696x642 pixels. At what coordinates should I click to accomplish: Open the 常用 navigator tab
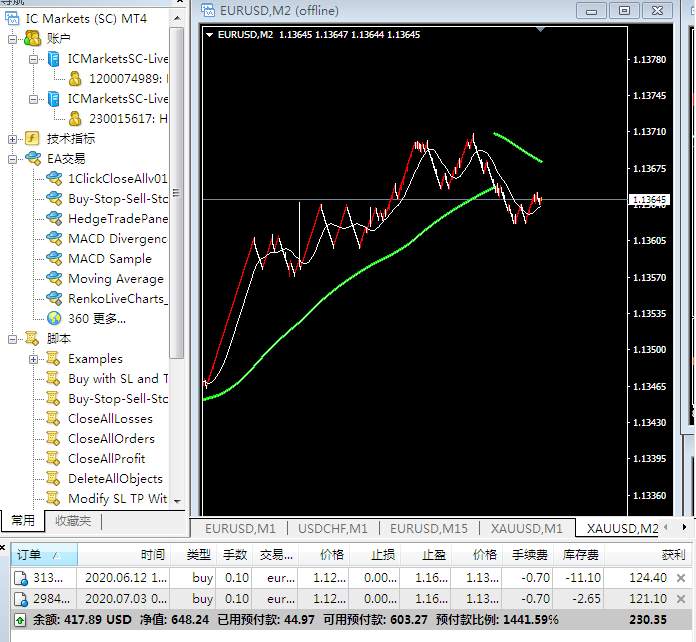pyautogui.click(x=23, y=520)
